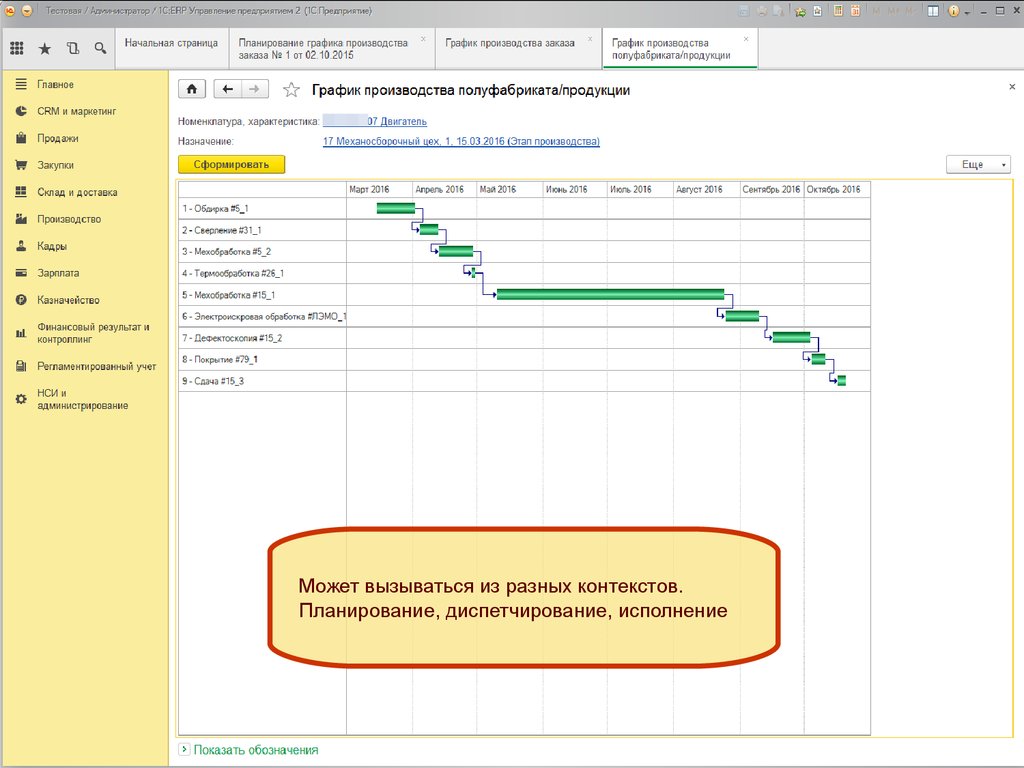Click the search magnifier icon
1024x768 pixels.
(x=100, y=48)
